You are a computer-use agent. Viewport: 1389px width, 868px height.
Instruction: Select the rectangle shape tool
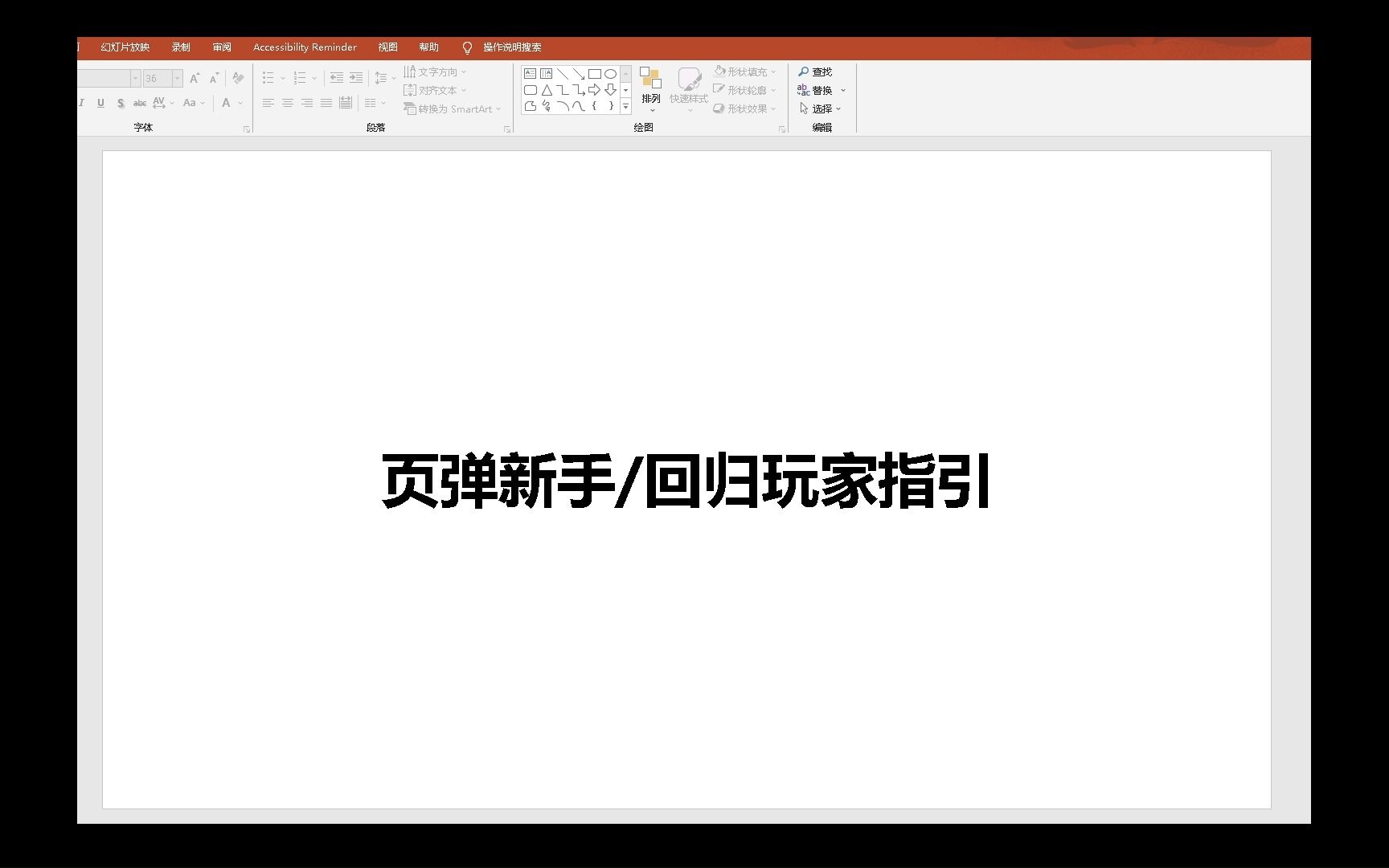(x=594, y=72)
